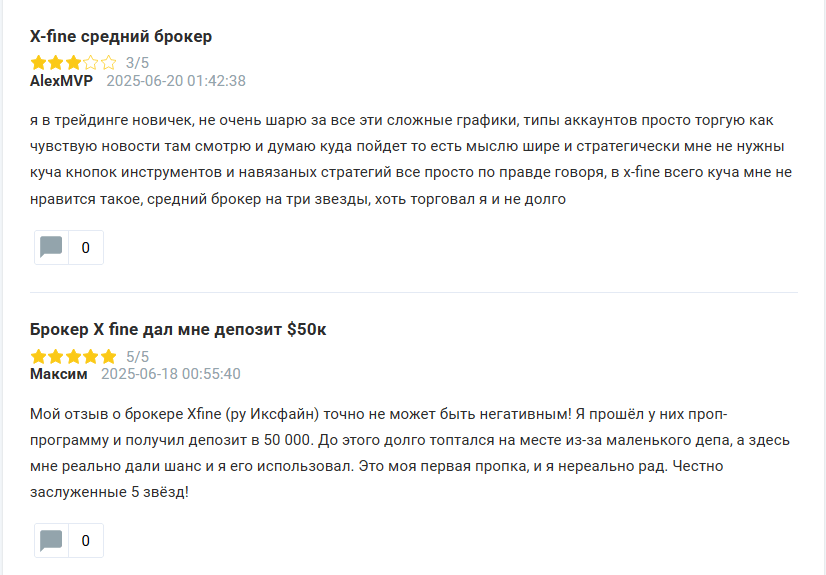Open review "Брокер X fine дал мне депозит $50к"
This screenshot has width=826, height=575.
point(178,329)
